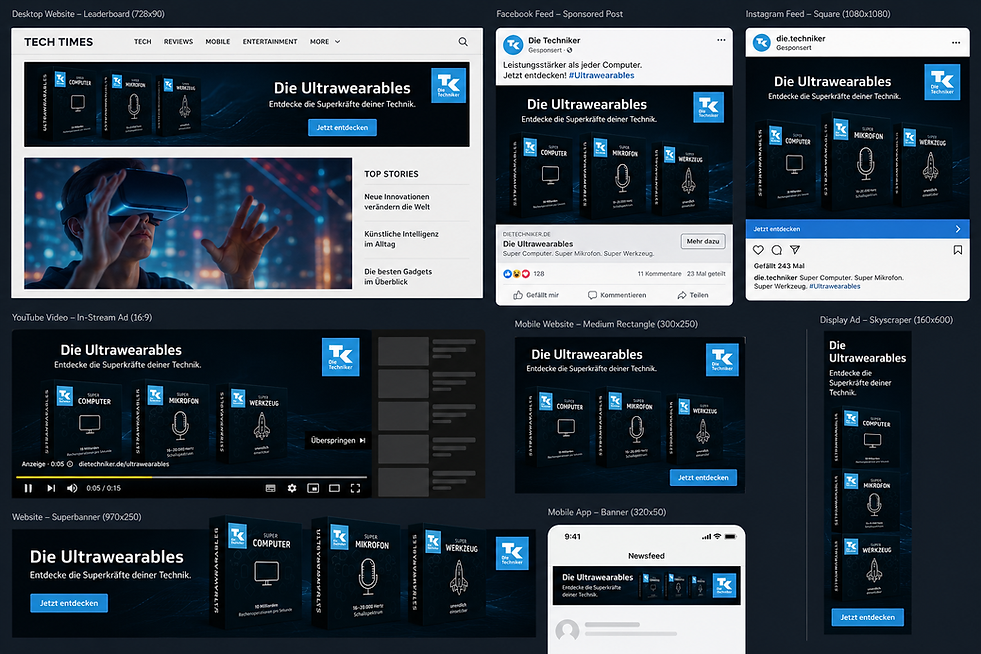
Task: Enter fullscreen in YouTube player
Action: tap(355, 488)
